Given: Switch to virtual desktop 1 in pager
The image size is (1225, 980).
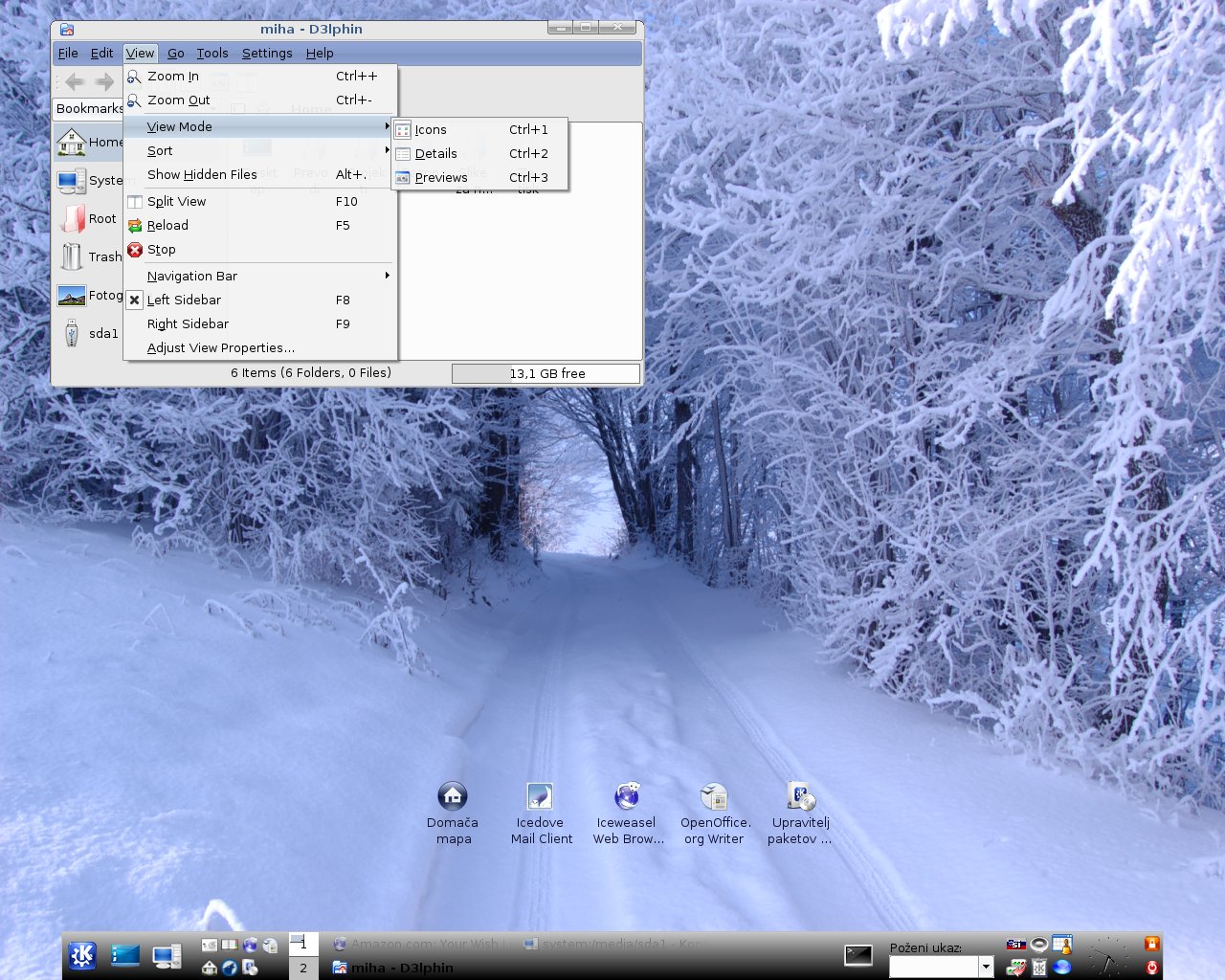Looking at the screenshot, I should pyautogui.click(x=303, y=944).
